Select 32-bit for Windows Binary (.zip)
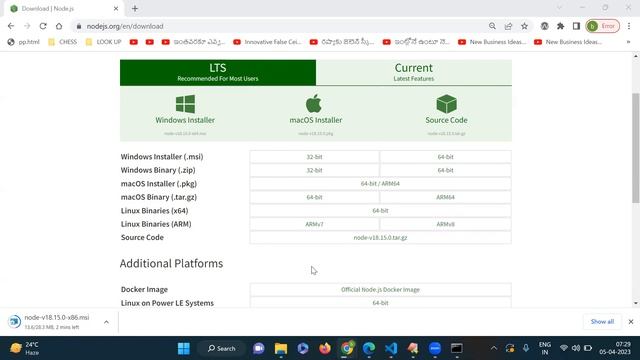Image resolution: width=640 pixels, height=360 pixels. point(314,170)
